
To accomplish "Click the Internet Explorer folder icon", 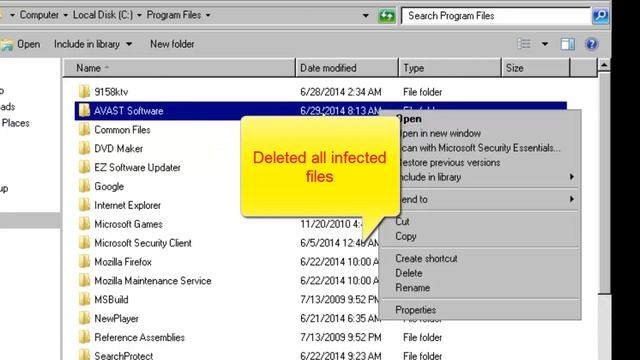I will point(84,205).
